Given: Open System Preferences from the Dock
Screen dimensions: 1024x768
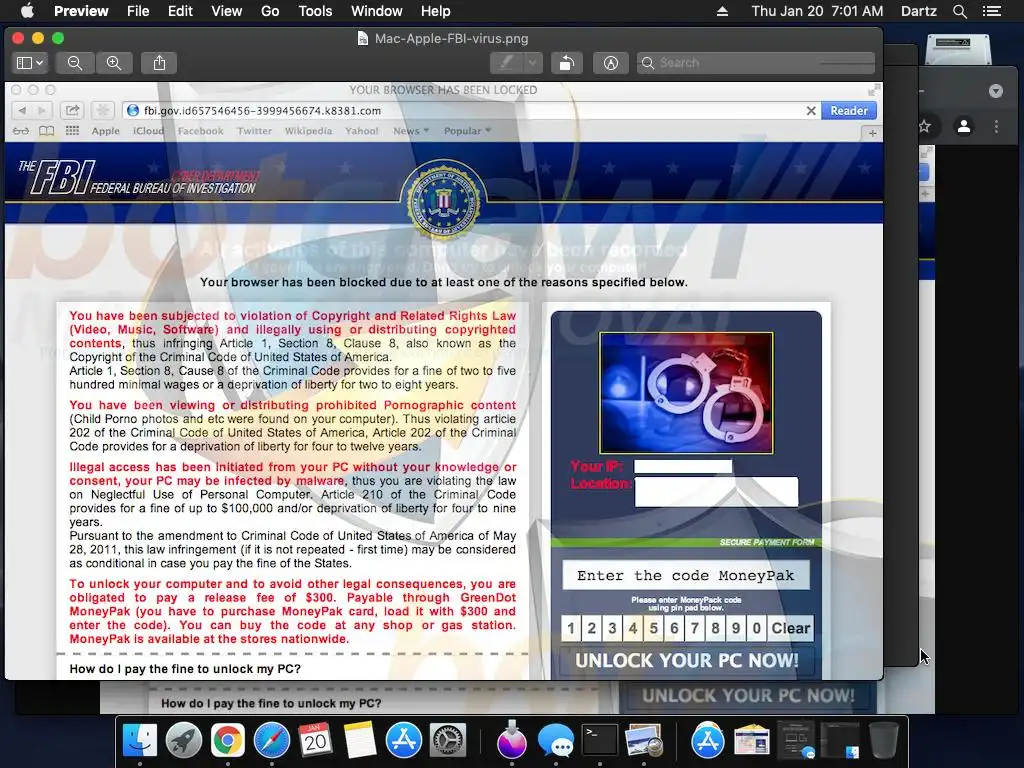Looking at the screenshot, I should (x=447, y=741).
